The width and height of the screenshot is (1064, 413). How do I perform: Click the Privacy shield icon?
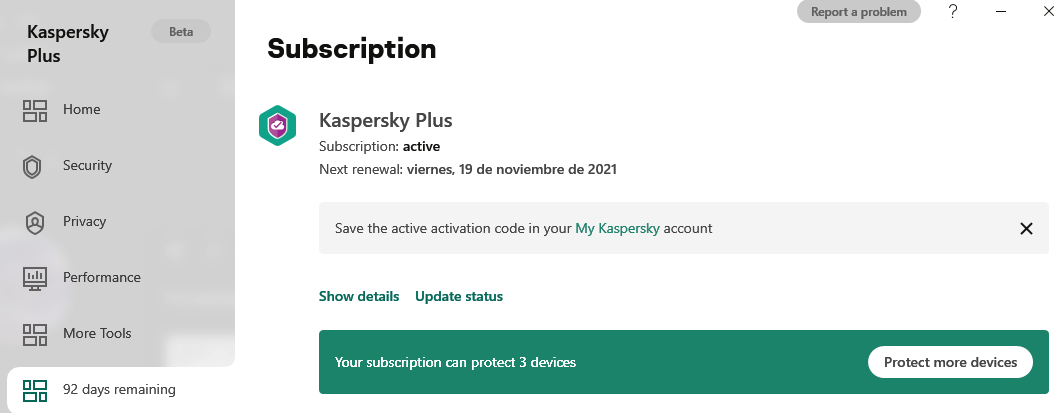[35, 222]
